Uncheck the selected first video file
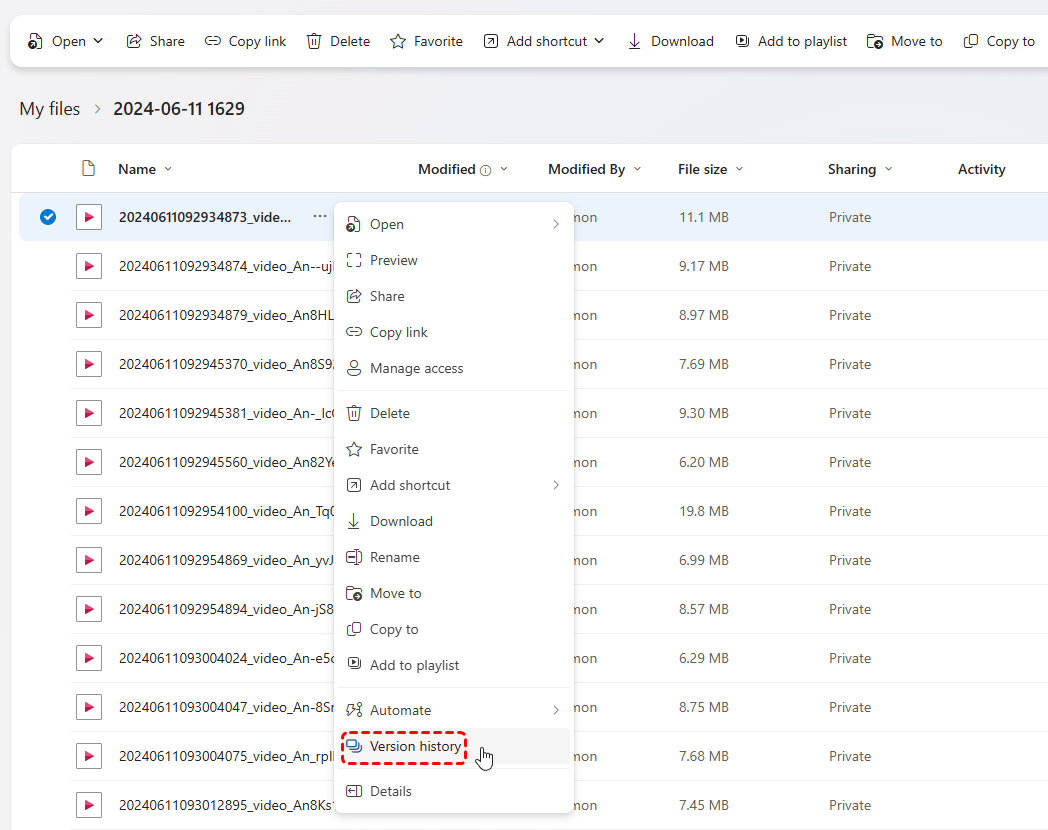 [x=48, y=217]
